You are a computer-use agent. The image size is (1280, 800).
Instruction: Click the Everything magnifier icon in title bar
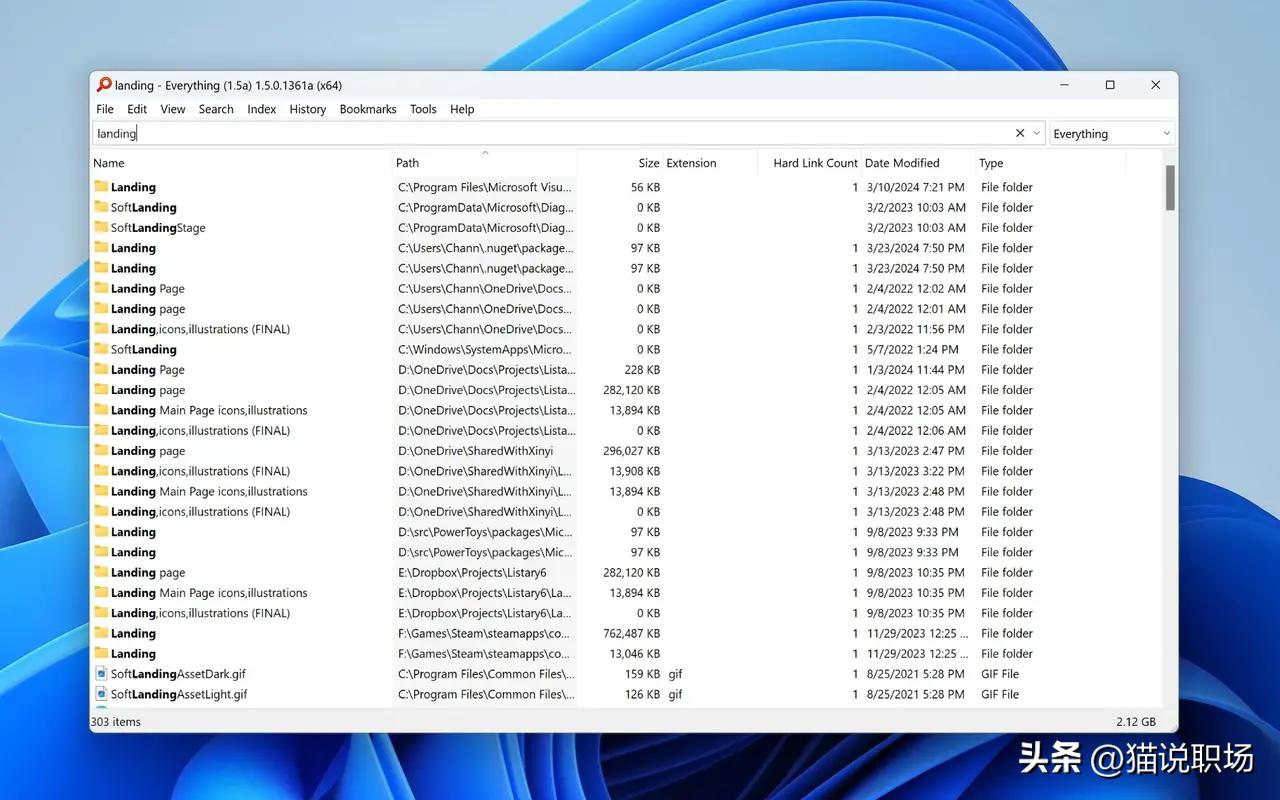click(103, 85)
